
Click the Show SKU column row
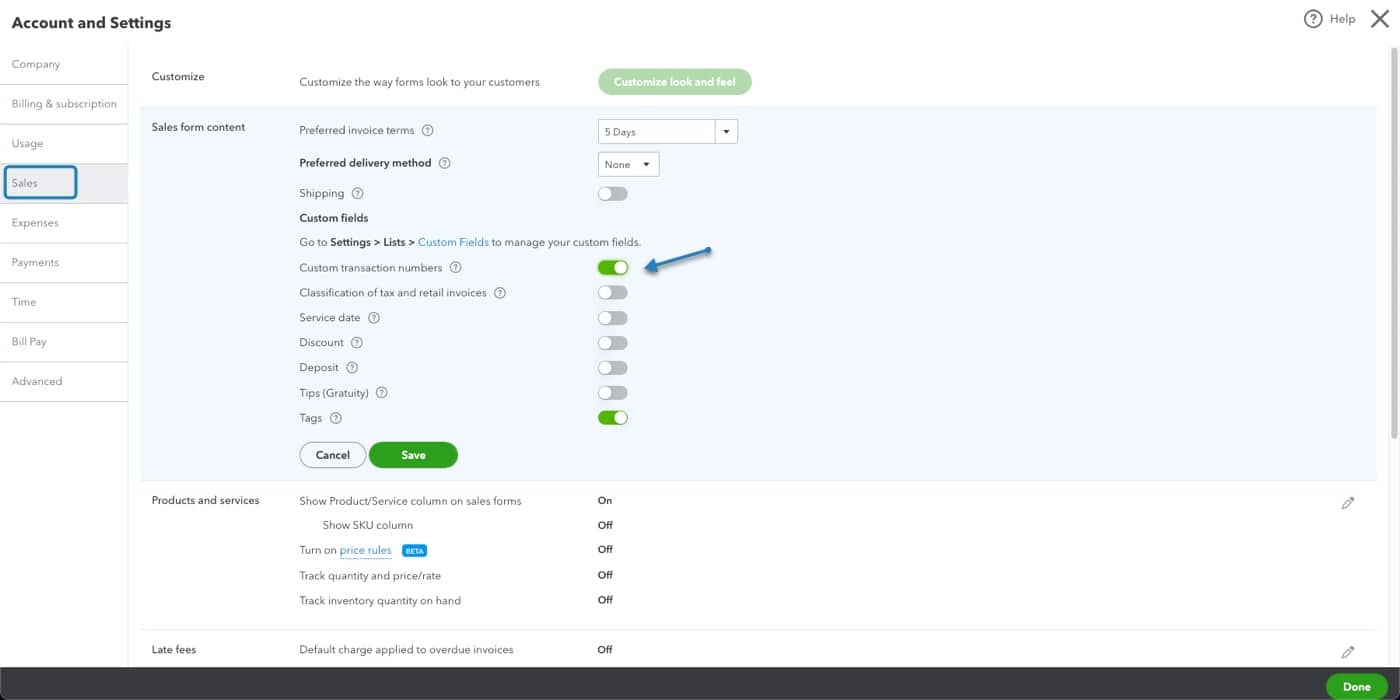(x=367, y=525)
